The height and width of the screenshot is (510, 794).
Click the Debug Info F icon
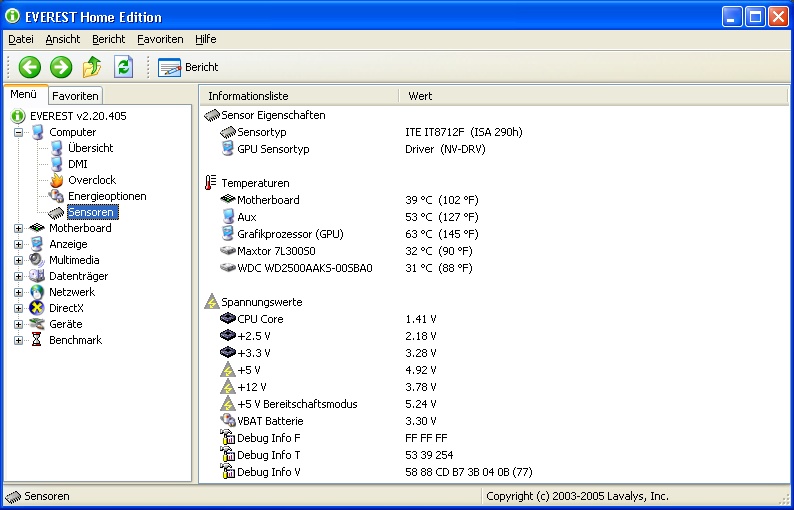(228, 437)
